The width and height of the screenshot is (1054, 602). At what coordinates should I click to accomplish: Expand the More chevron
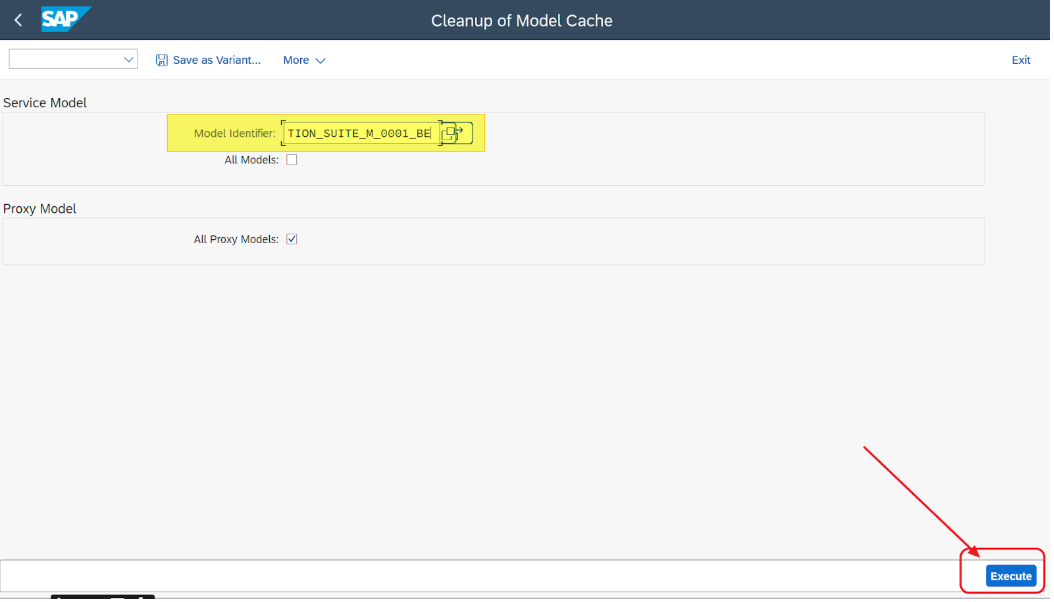[x=321, y=61]
